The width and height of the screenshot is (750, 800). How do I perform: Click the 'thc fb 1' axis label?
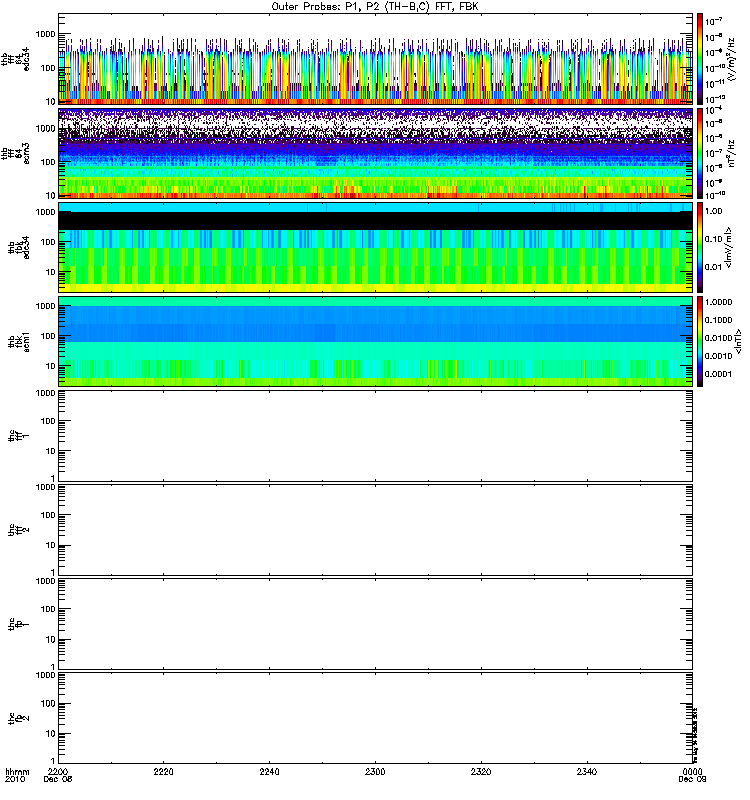pyautogui.click(x=19, y=623)
